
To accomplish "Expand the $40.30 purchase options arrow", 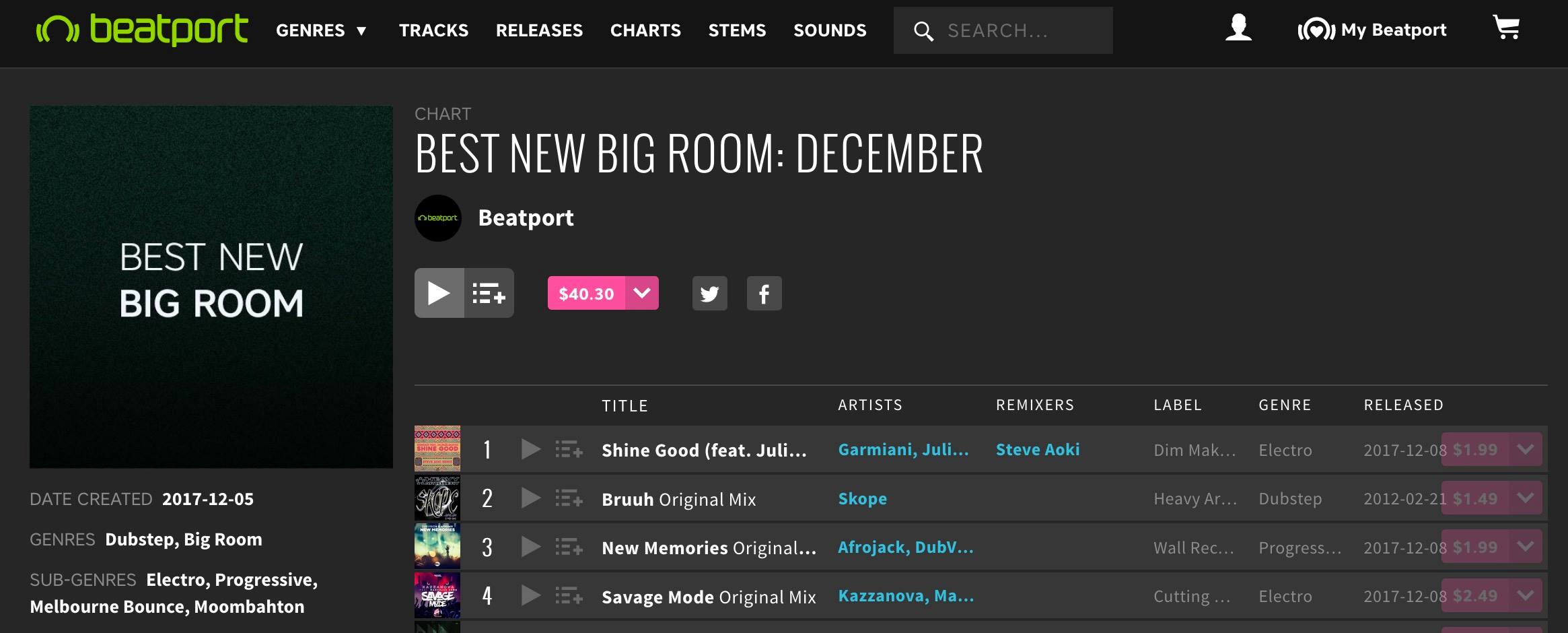I will (642, 293).
